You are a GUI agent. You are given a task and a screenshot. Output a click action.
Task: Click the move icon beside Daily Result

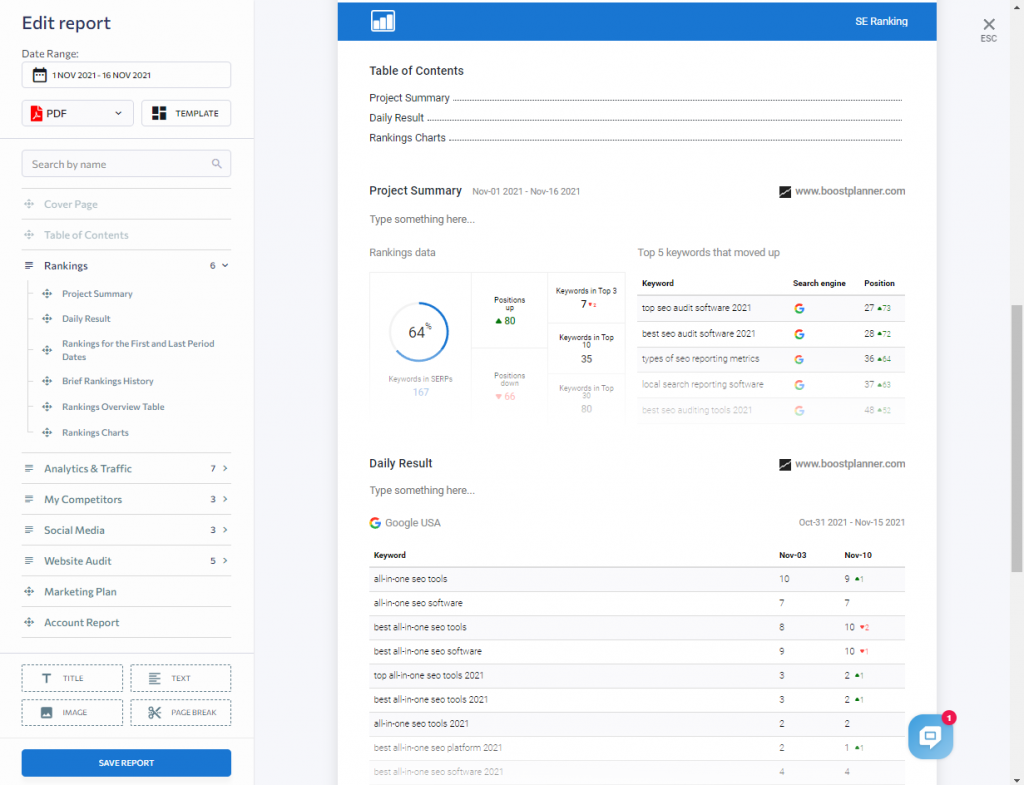point(47,319)
